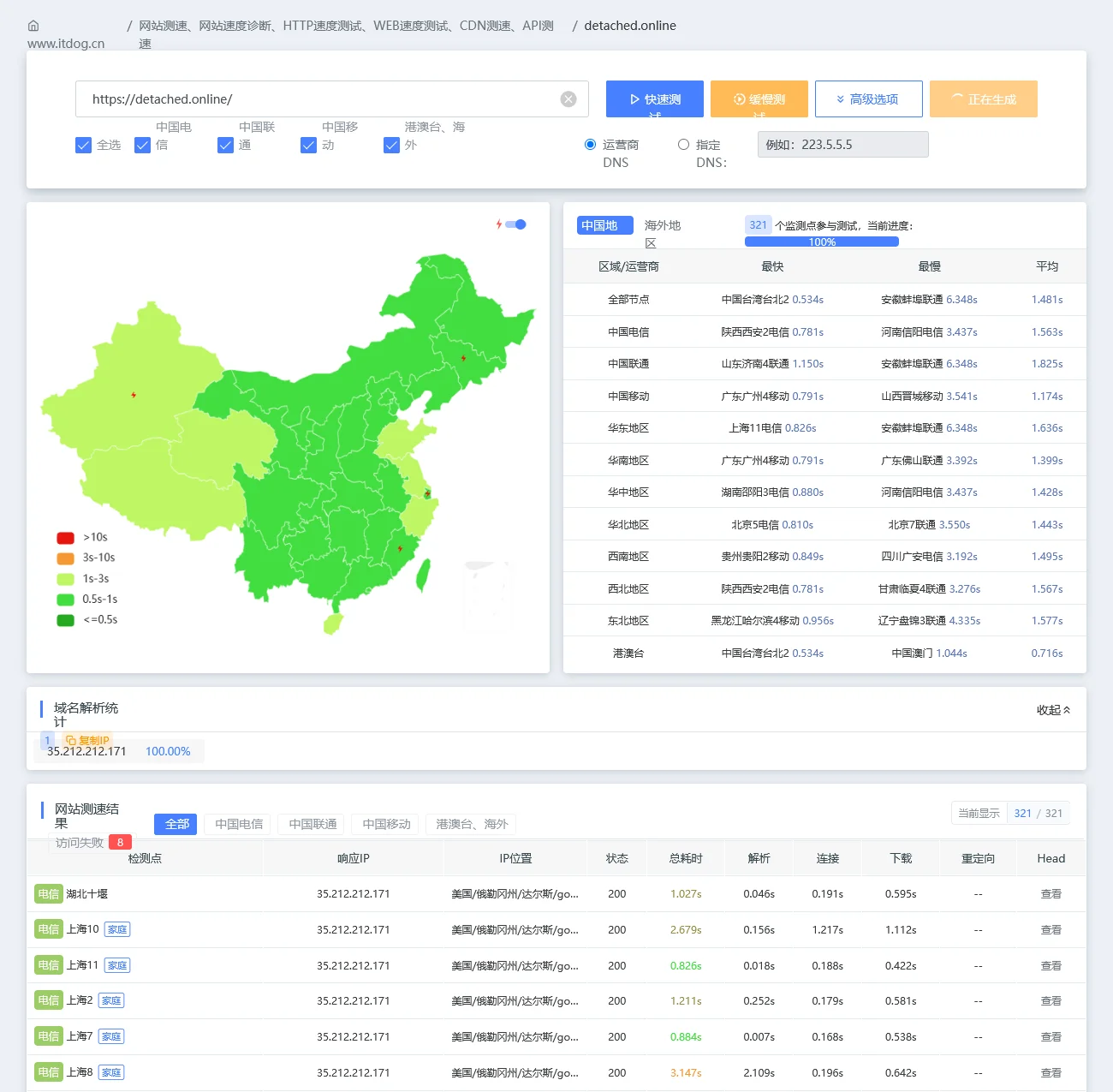The width and height of the screenshot is (1113, 1092).
Task: Click the red lightning marker in Xinjiang
Action: click(x=134, y=395)
